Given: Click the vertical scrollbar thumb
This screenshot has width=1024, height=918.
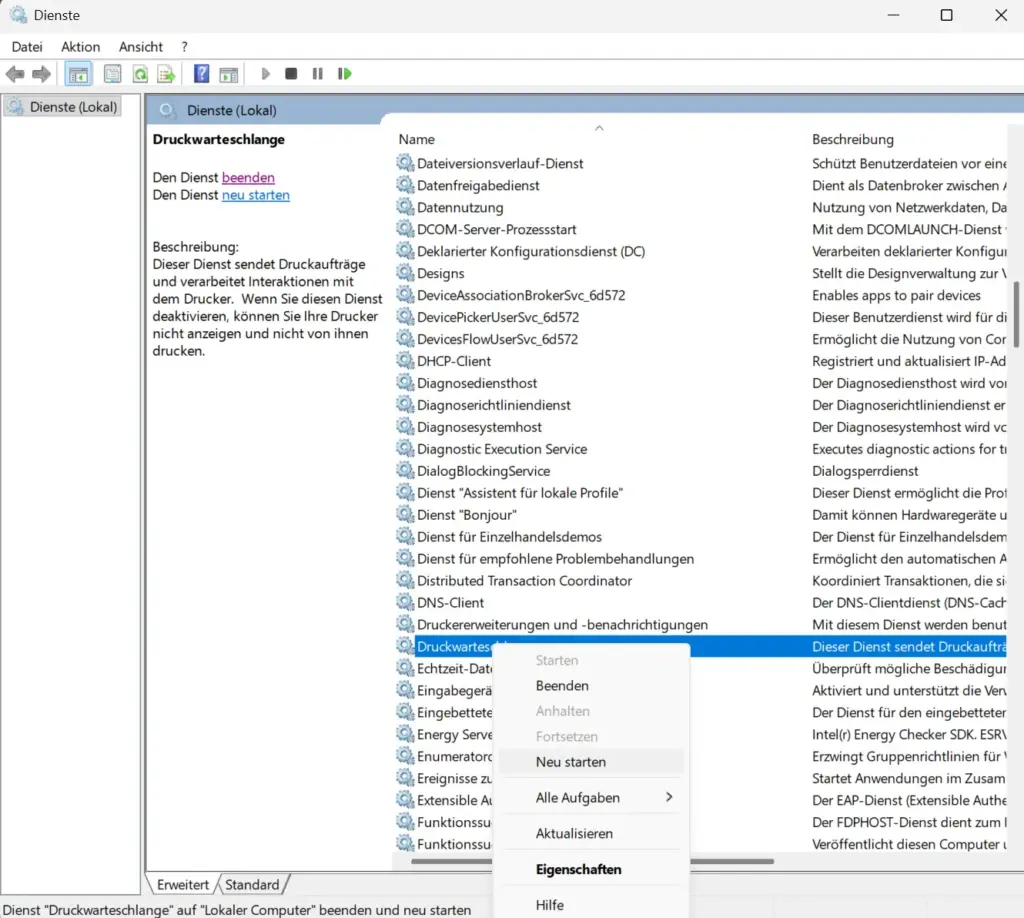Looking at the screenshot, I should click(x=1016, y=315).
